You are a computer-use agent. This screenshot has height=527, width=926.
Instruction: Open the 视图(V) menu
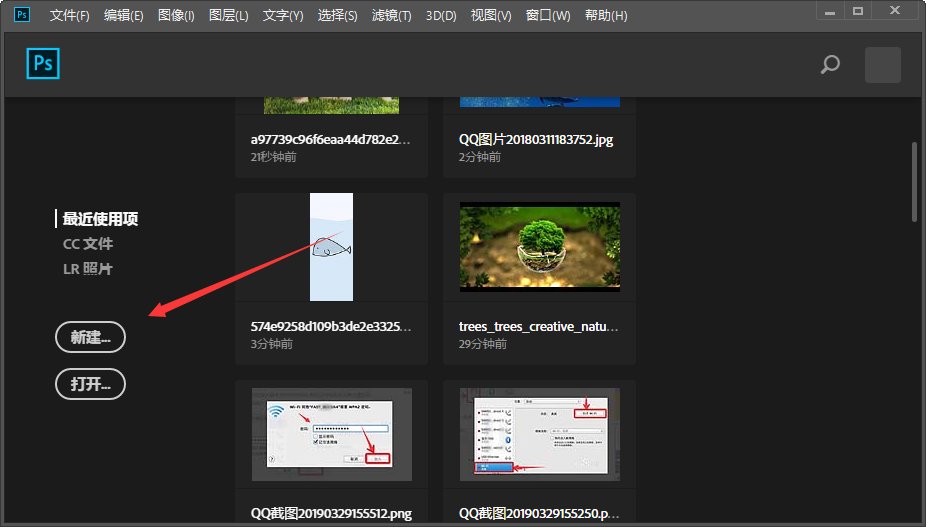[x=491, y=15]
